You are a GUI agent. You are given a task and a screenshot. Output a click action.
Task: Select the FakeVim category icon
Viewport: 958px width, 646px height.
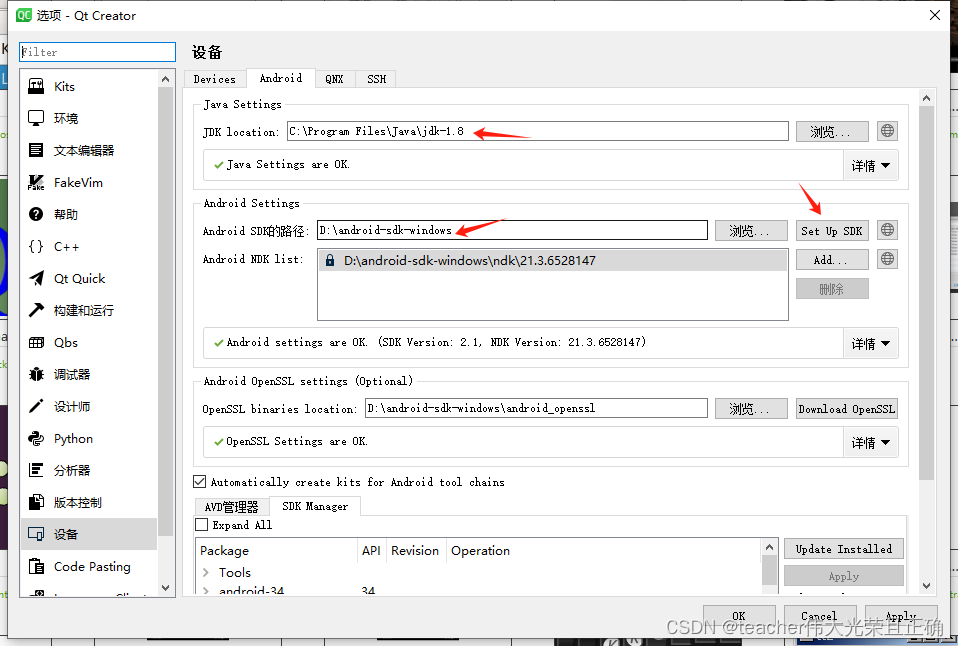pyautogui.click(x=36, y=182)
